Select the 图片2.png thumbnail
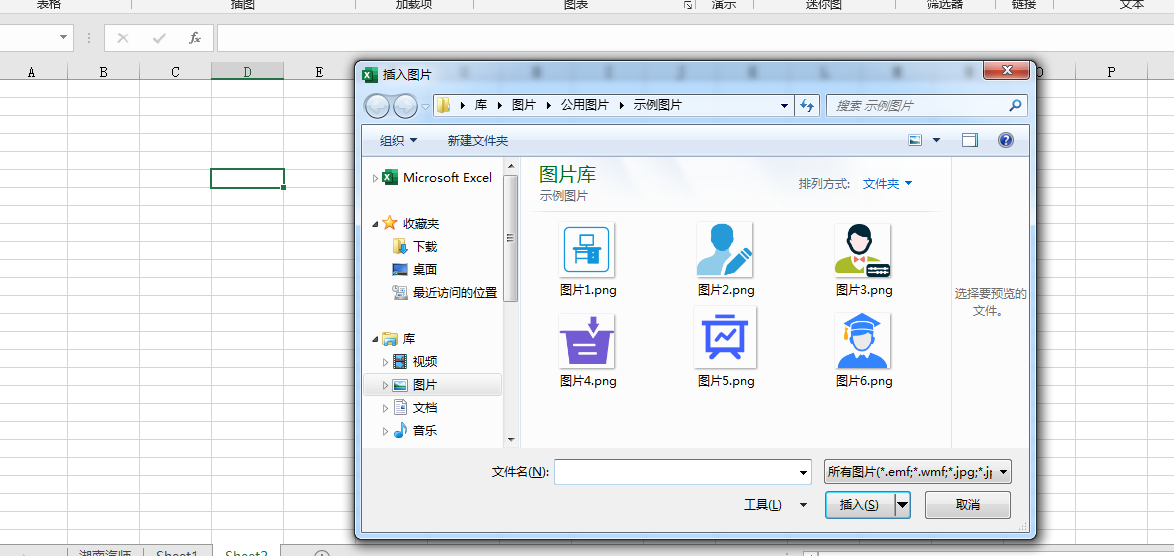This screenshot has width=1174, height=556. (724, 250)
